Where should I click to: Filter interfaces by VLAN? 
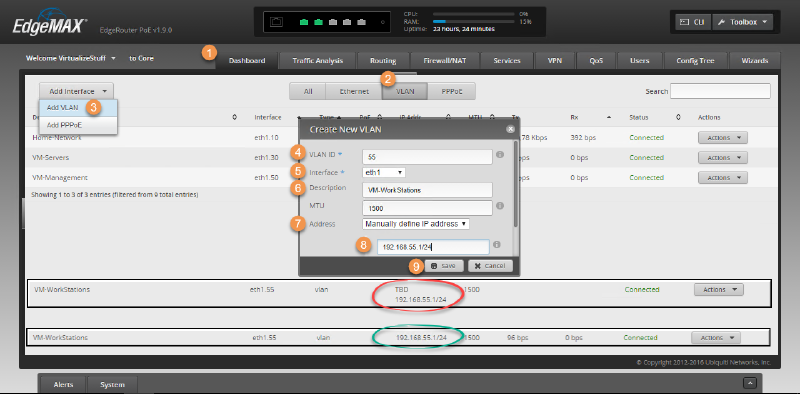[405, 91]
